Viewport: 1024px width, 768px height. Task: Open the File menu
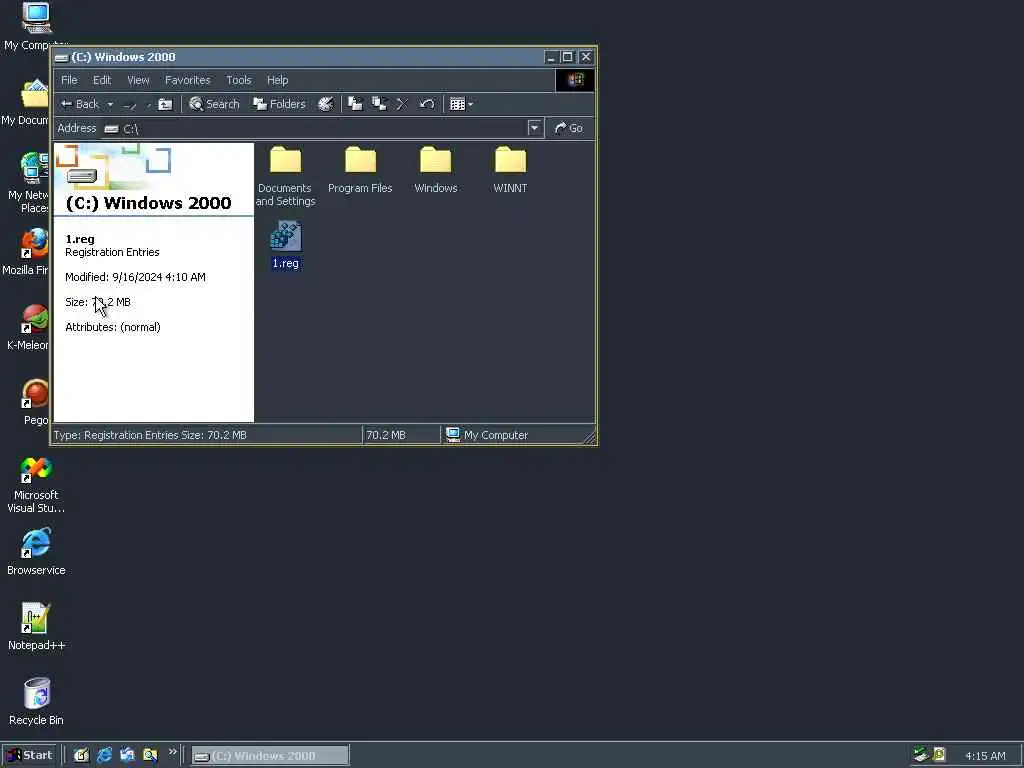(x=69, y=80)
